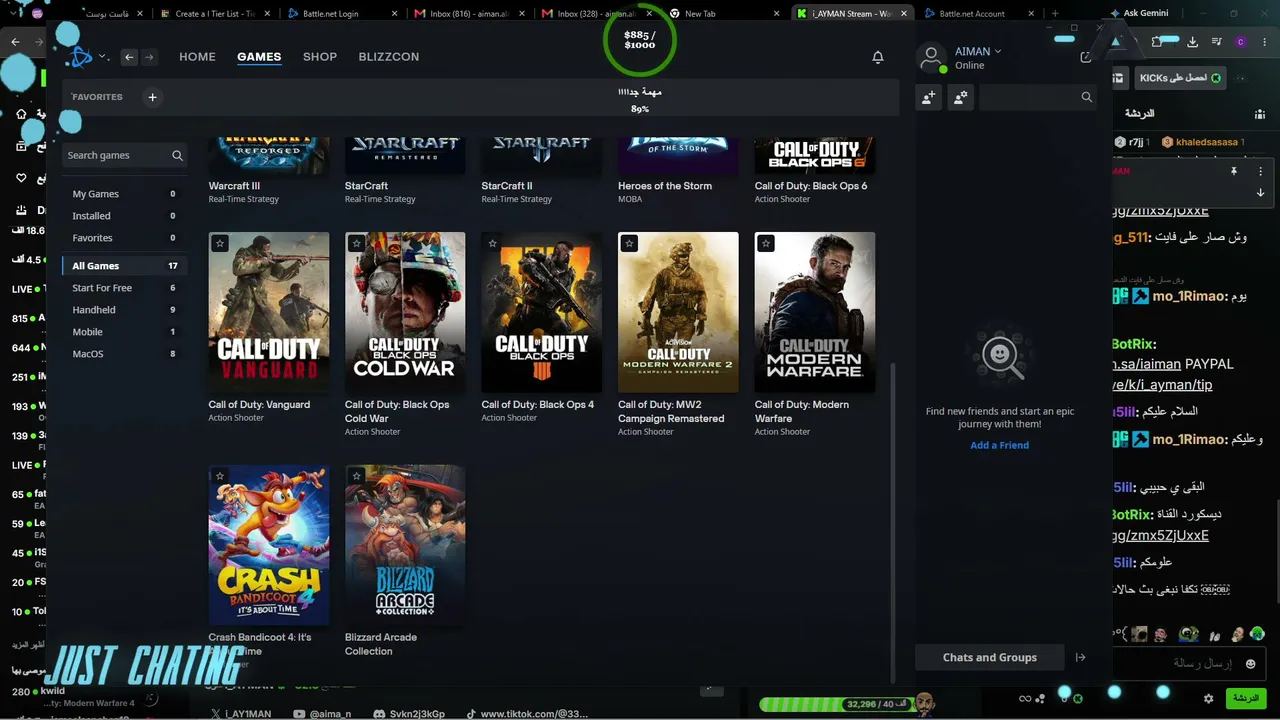Favorite Call of Duty: Black Ops Cold War
The height and width of the screenshot is (720, 1280).
click(356, 243)
